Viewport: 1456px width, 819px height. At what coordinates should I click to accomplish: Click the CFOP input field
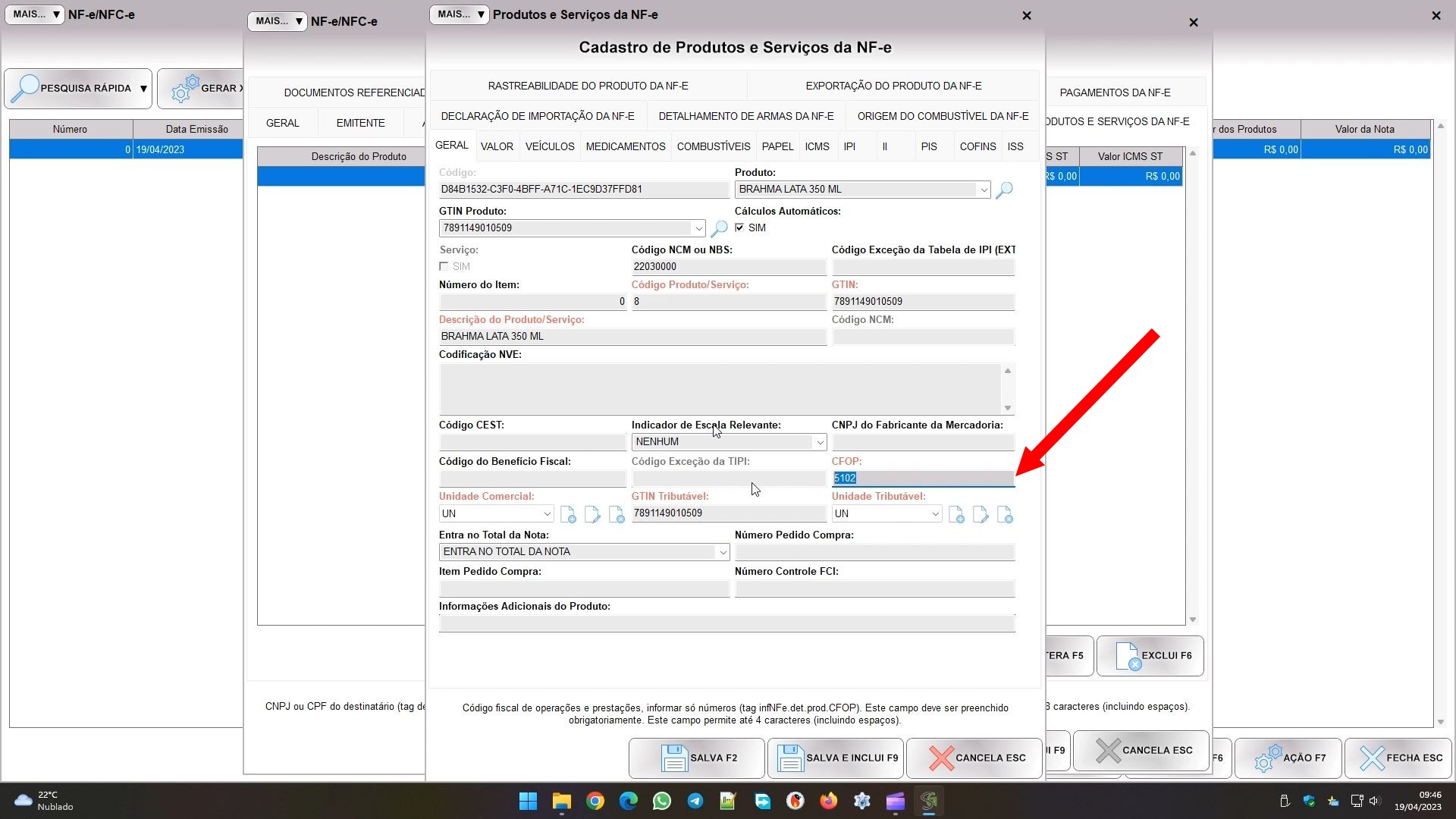(922, 478)
